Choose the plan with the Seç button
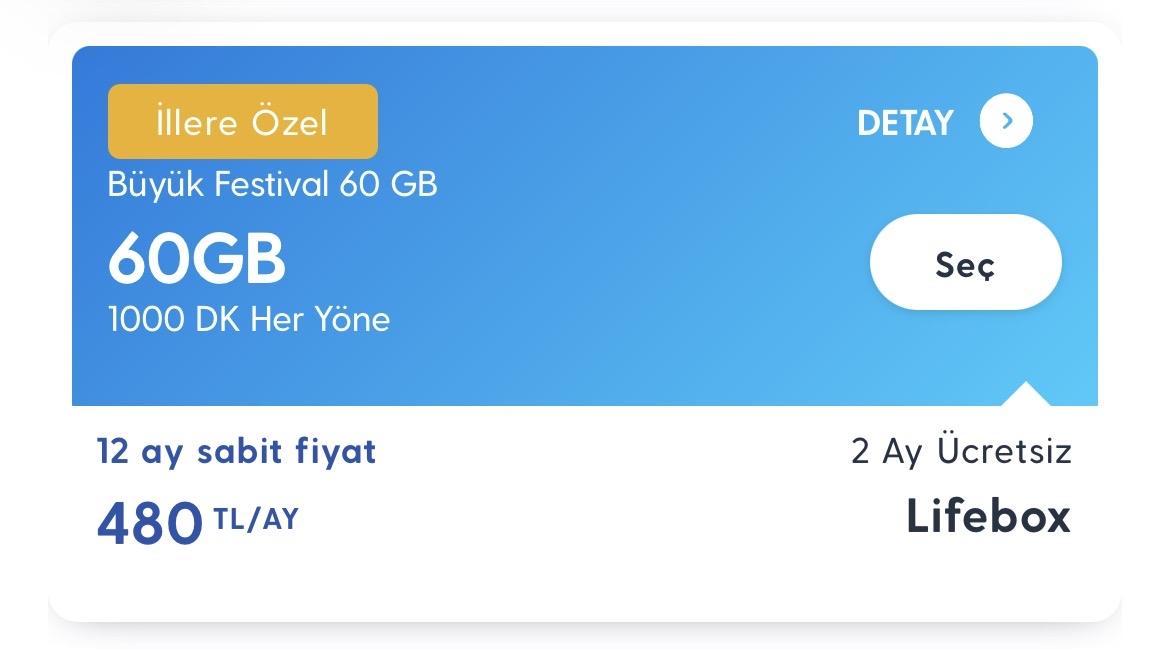The height and width of the screenshot is (649, 1170). point(966,262)
